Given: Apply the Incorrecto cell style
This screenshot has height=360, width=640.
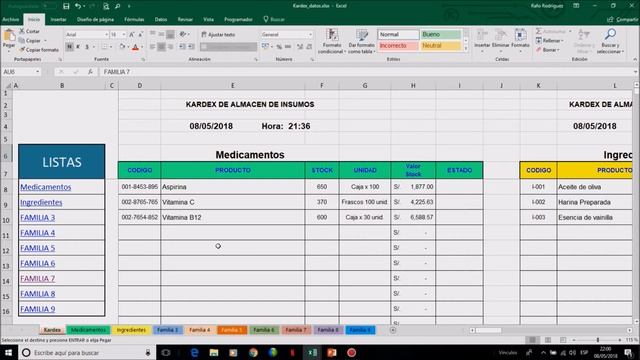Looking at the screenshot, I should pyautogui.click(x=398, y=46).
